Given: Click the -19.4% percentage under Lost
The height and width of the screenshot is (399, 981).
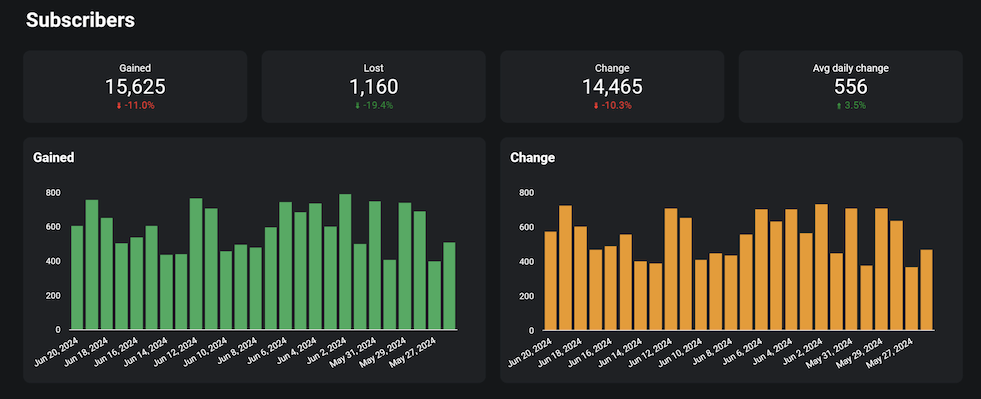Looking at the screenshot, I should click(378, 106).
